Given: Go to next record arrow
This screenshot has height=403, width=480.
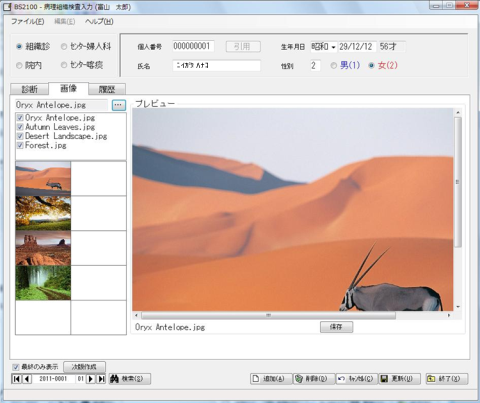Looking at the screenshot, I should coord(91,379).
